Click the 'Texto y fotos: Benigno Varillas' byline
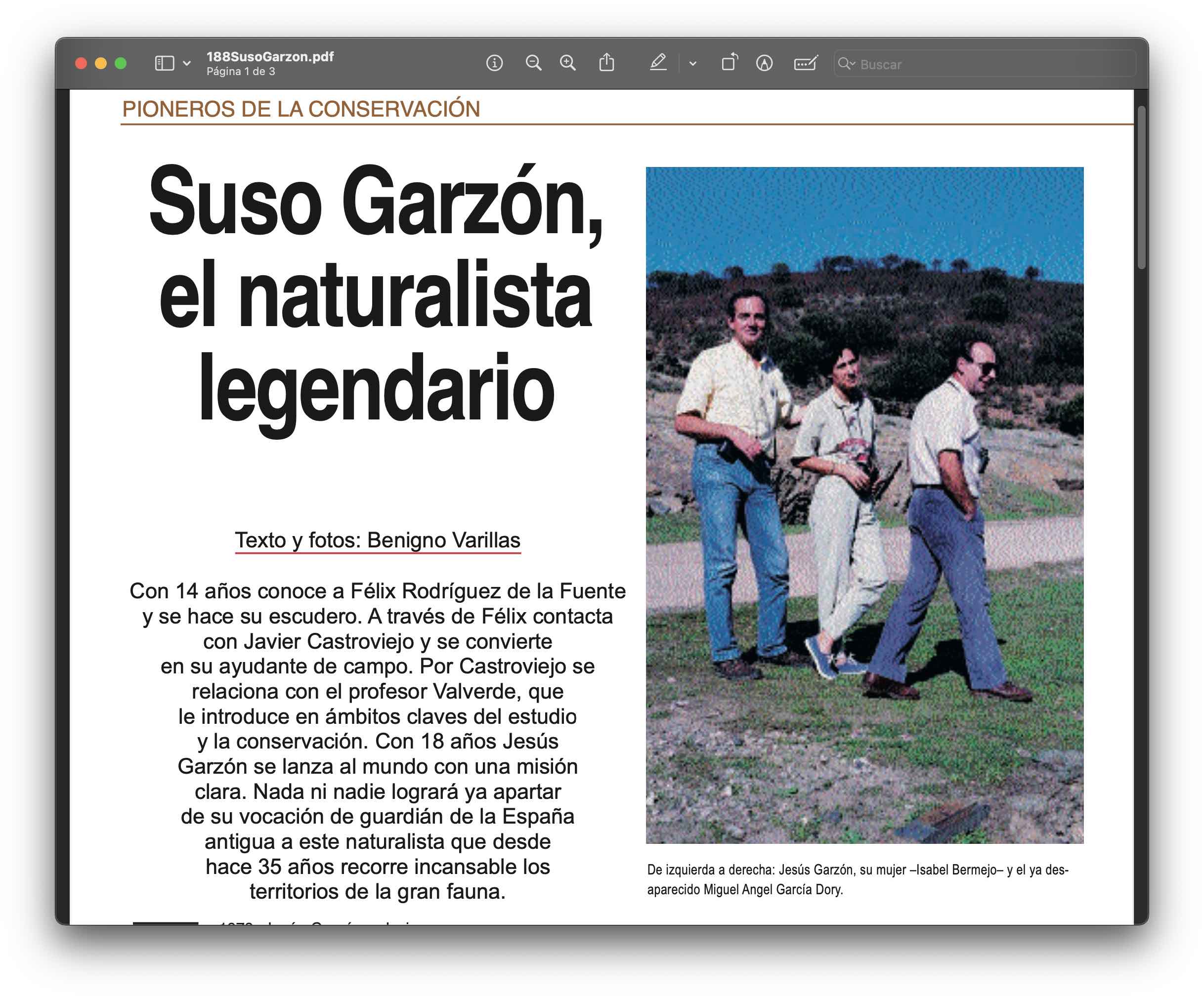Image resolution: width=1204 pixels, height=998 pixels. [x=377, y=541]
